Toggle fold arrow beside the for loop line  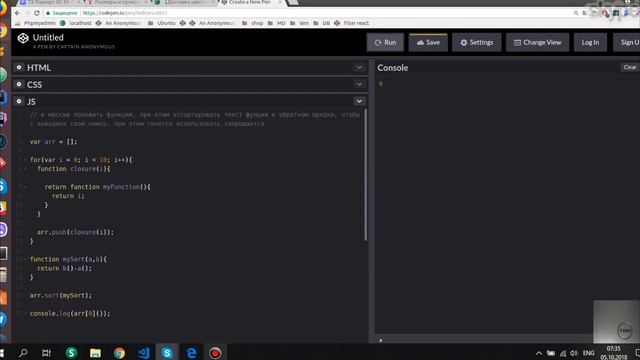click(25, 160)
